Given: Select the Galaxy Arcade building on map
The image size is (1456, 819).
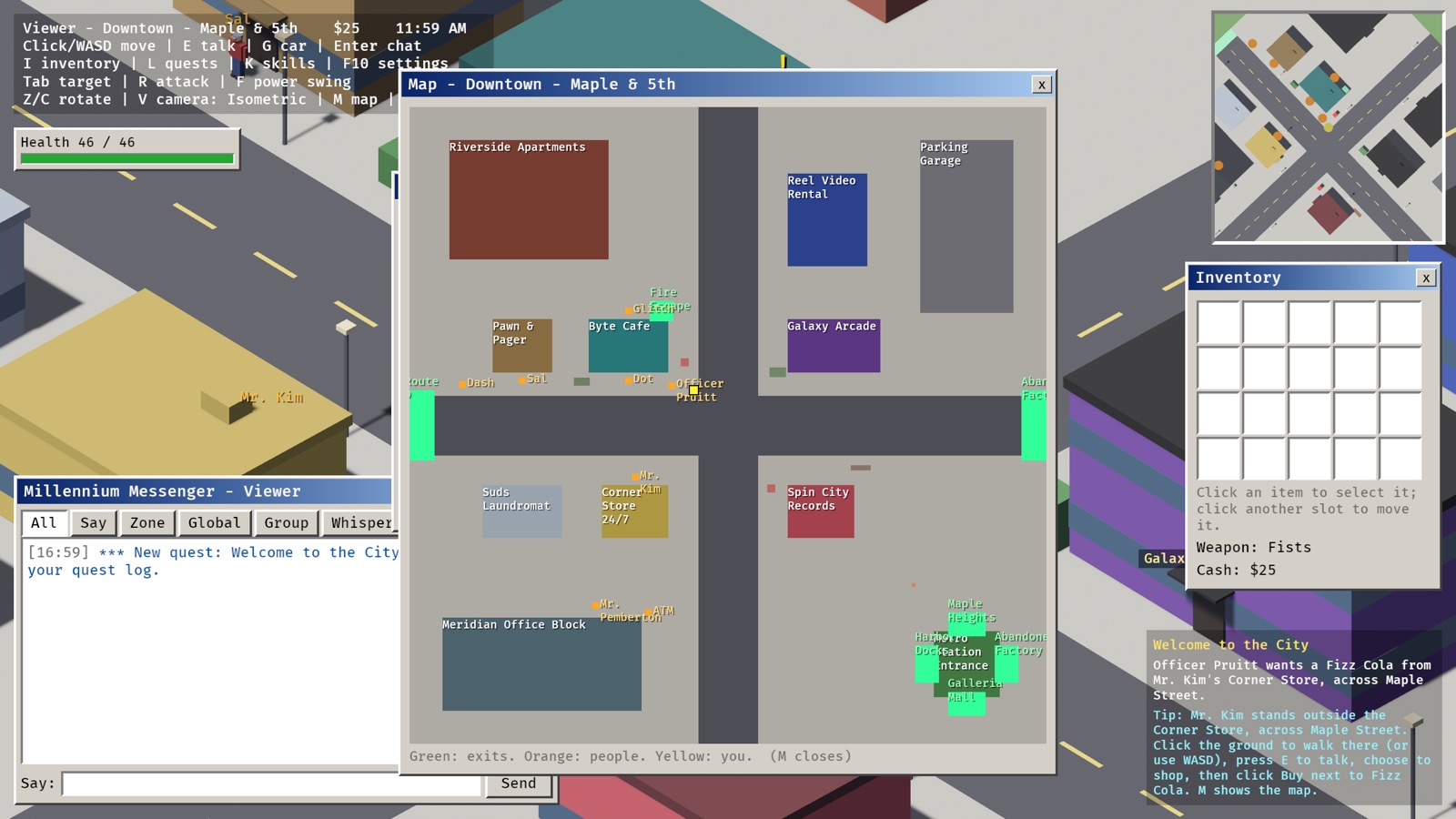Looking at the screenshot, I should (834, 345).
